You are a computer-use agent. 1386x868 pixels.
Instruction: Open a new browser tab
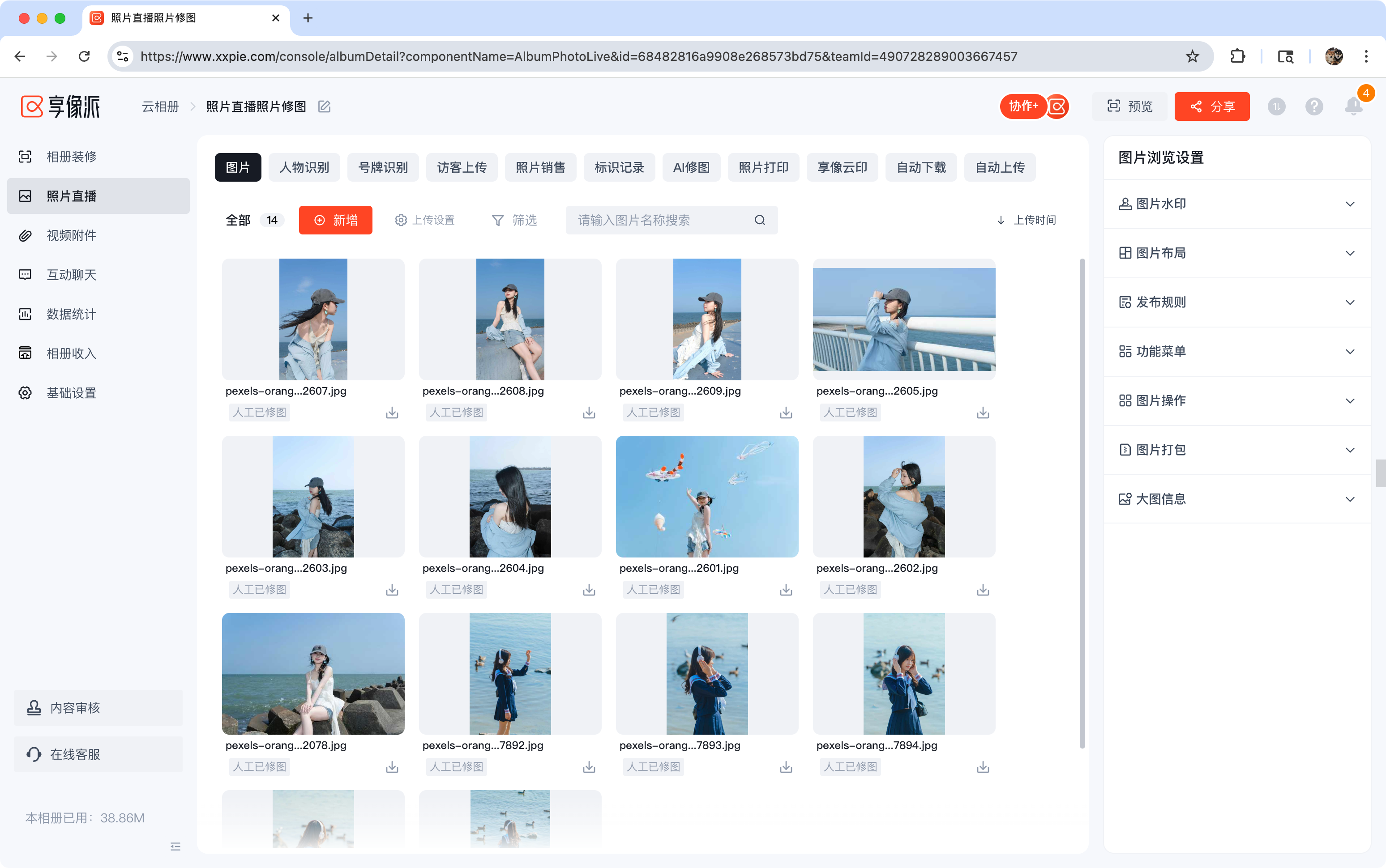coord(308,18)
